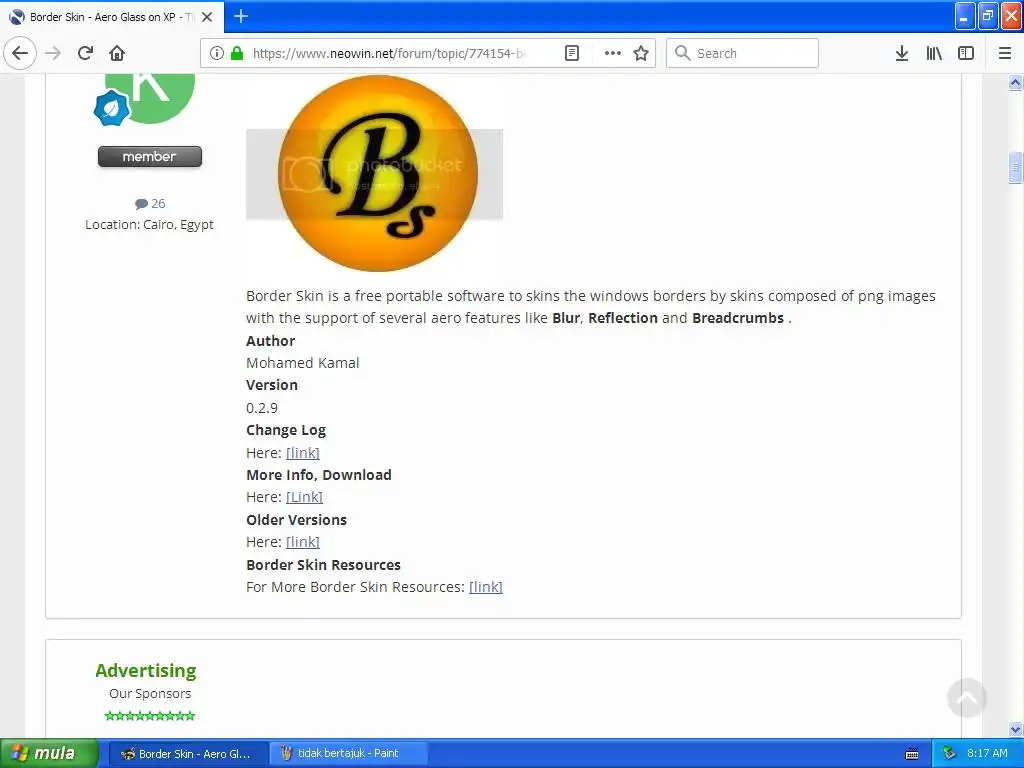Click the blue rank badge on avatar
Screen dimensions: 1024x768
112,108
